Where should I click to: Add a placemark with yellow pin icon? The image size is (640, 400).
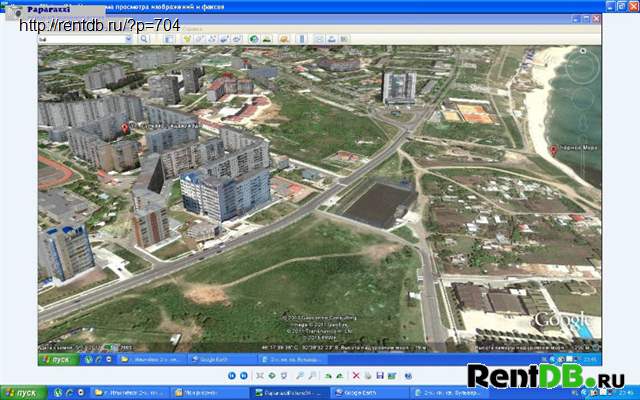[187, 39]
